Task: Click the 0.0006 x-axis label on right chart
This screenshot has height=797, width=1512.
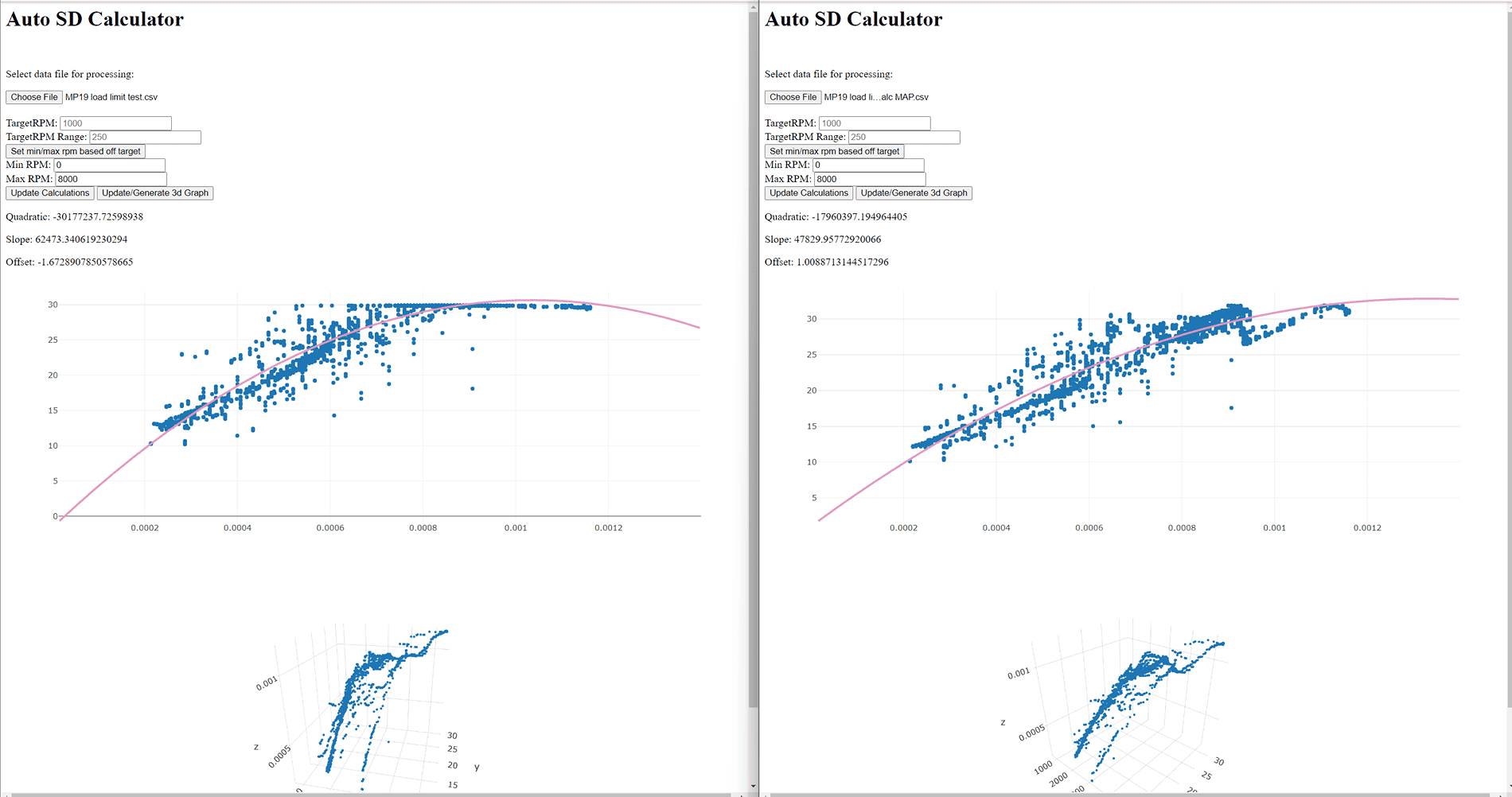Action: click(x=1089, y=527)
